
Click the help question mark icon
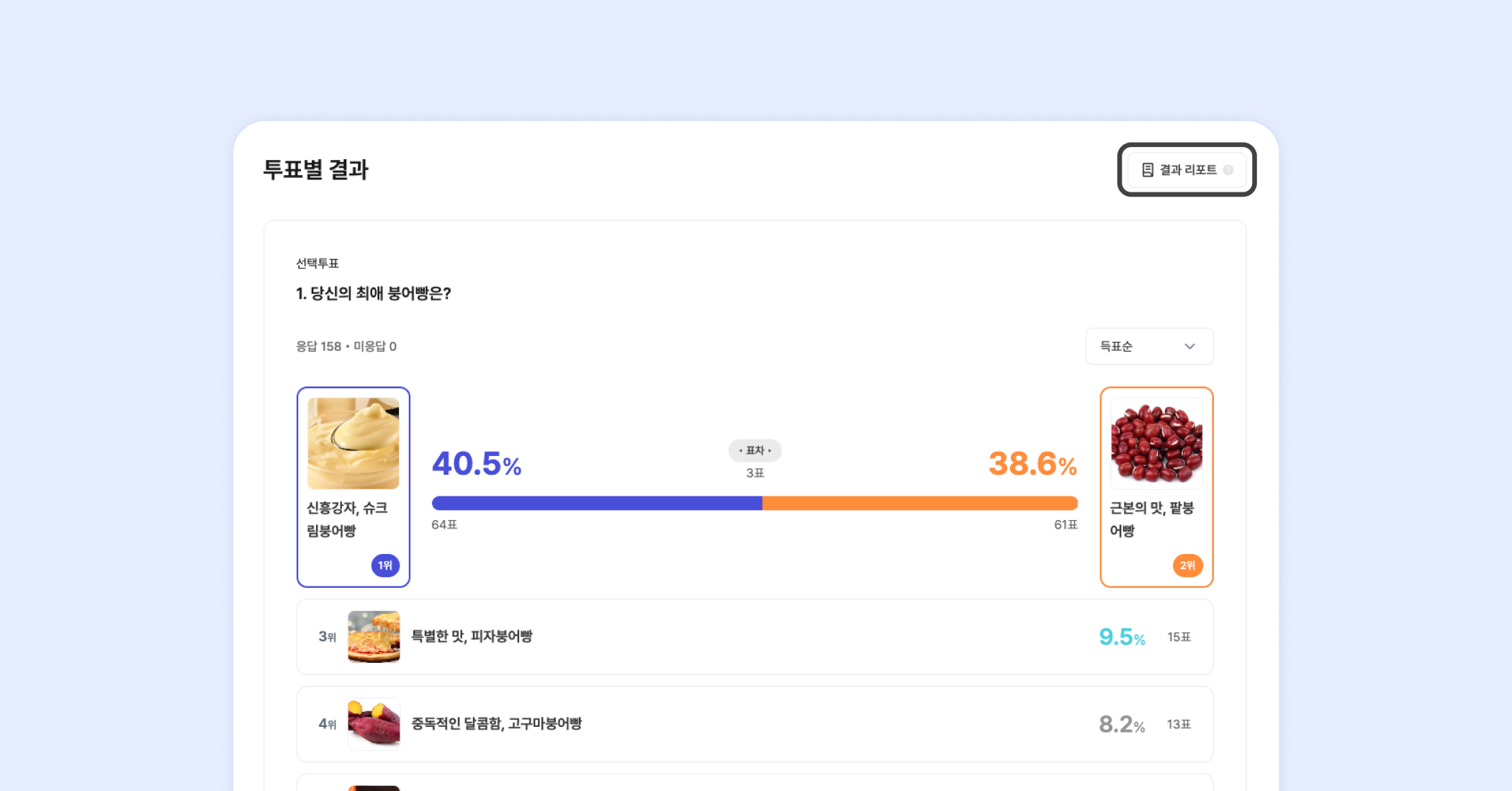click(x=1228, y=170)
